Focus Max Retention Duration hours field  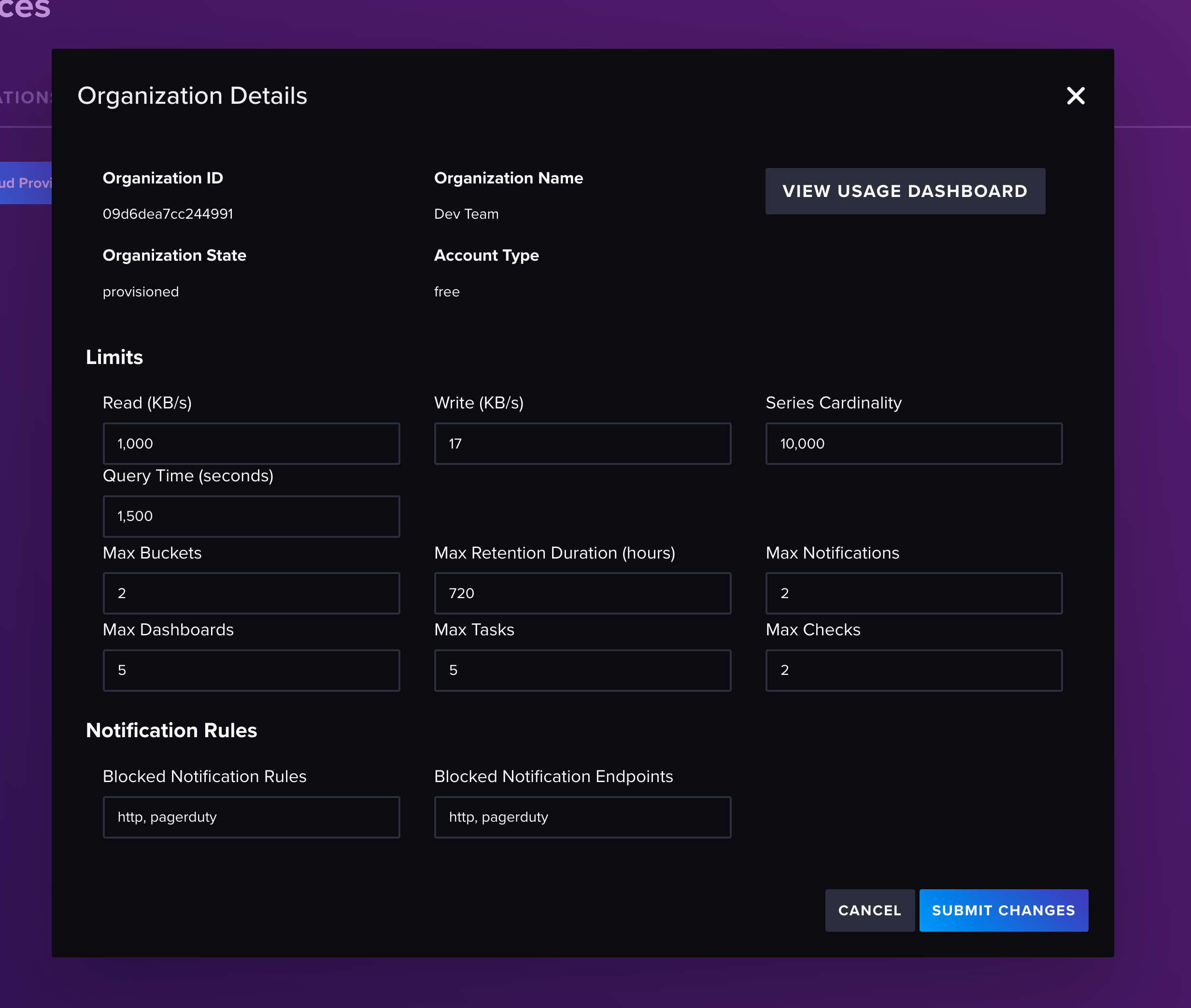click(582, 593)
